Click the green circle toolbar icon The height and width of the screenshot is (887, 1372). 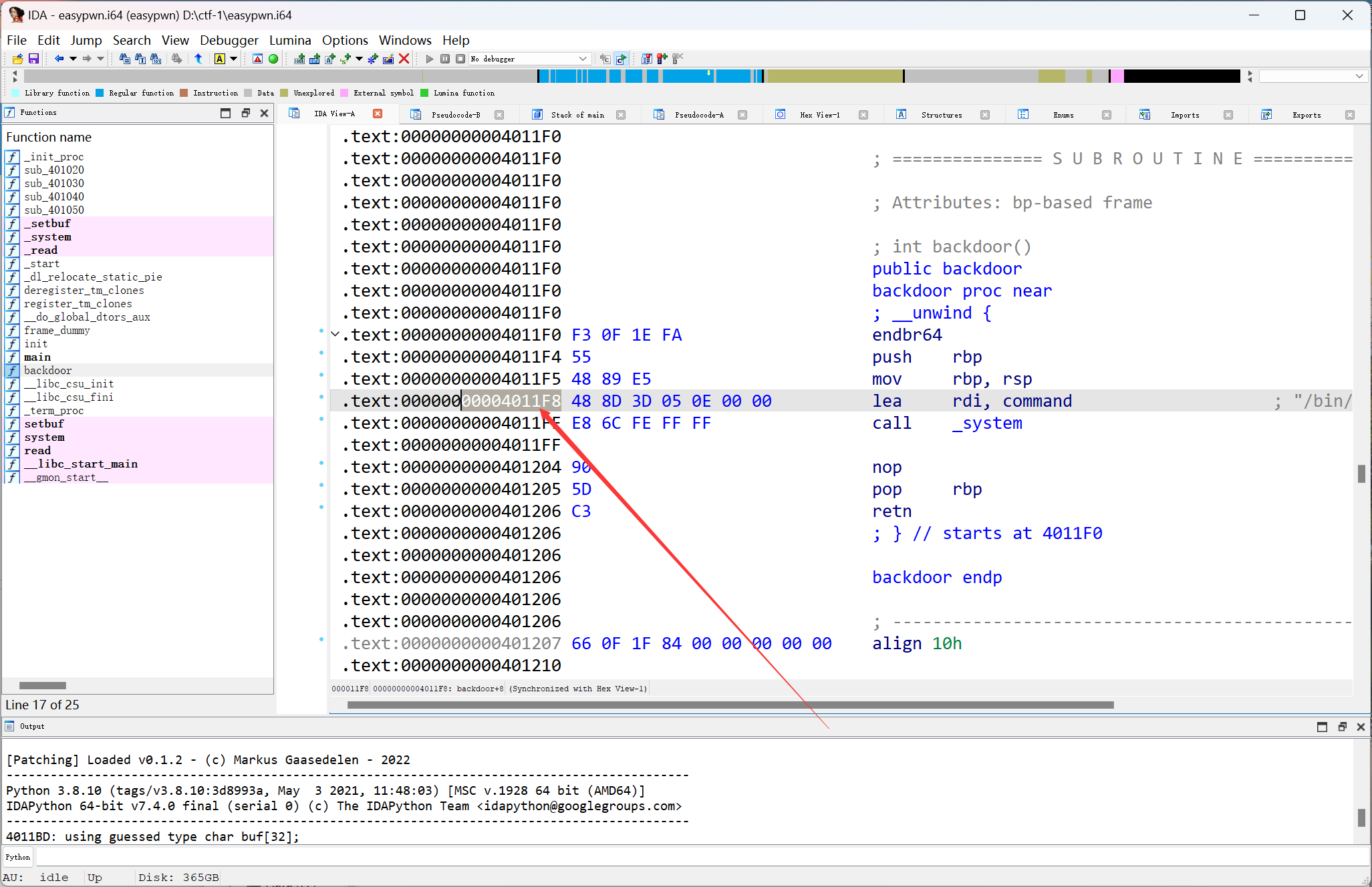(273, 59)
